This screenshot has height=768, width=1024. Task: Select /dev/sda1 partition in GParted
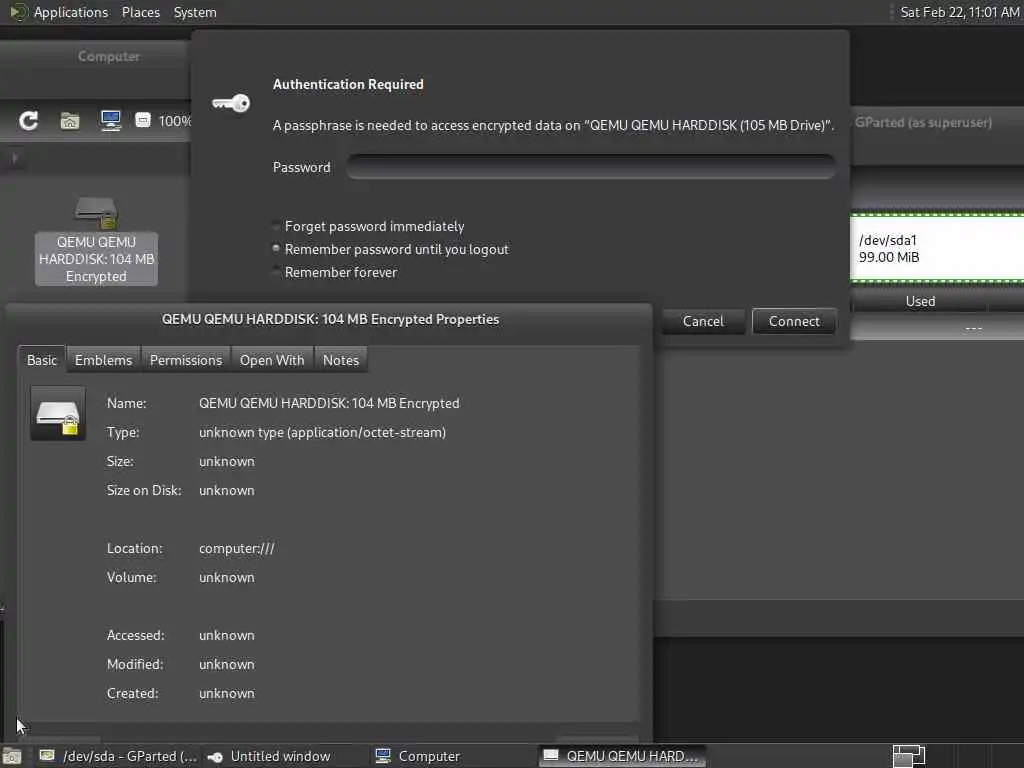pyautogui.click(x=937, y=248)
